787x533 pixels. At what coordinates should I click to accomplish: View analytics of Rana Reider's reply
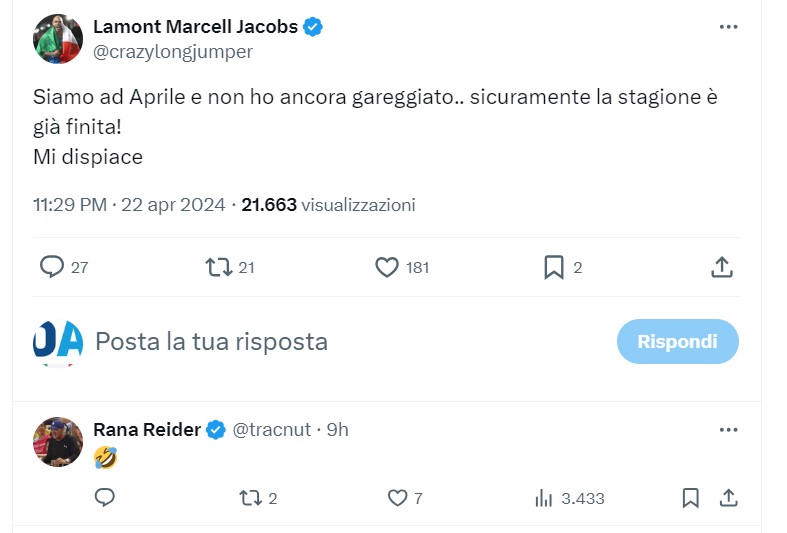[545, 497]
